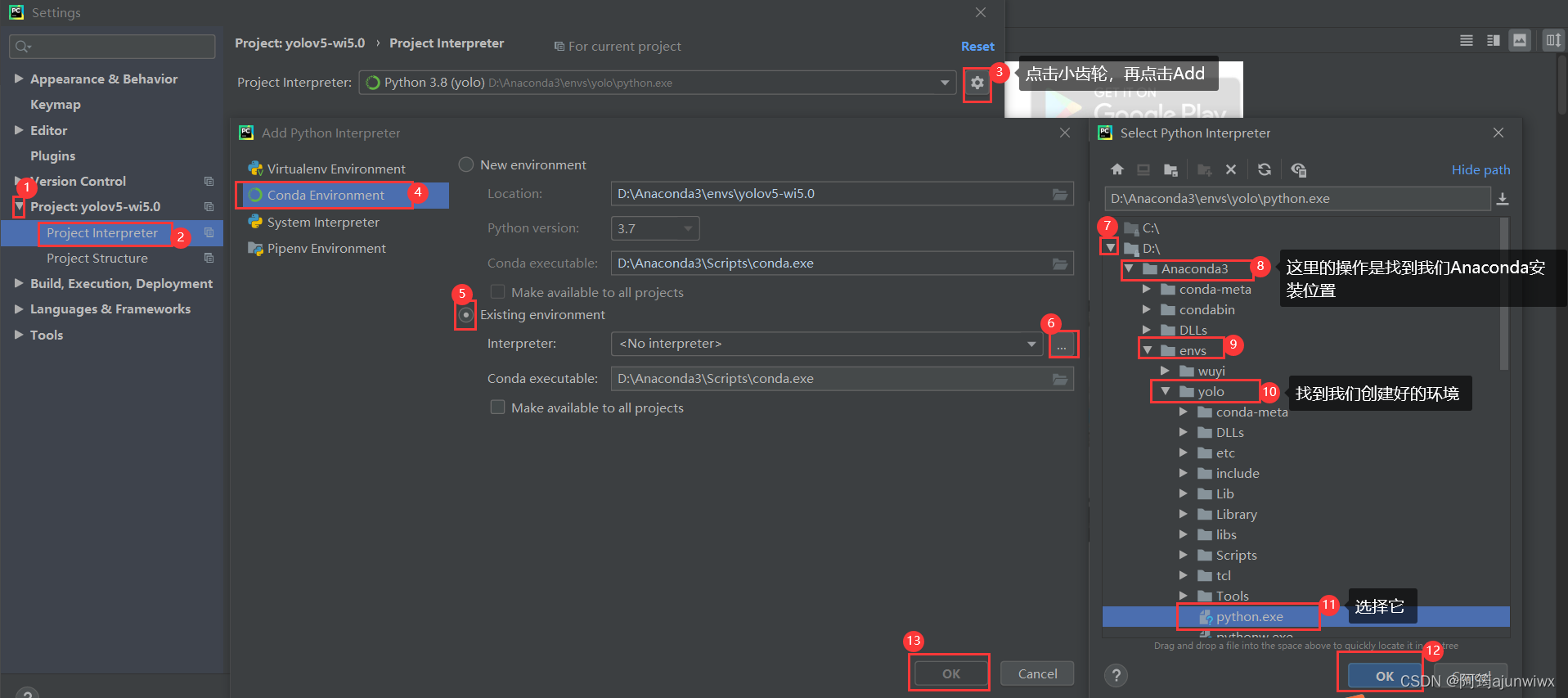Screen dimensions: 1568x698
Task: Select Pipenv Environment in interpreter list
Action: pos(326,249)
